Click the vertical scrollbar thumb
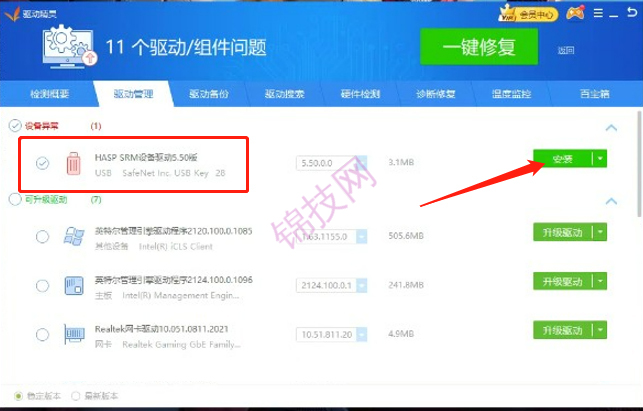This screenshot has width=643, height=411. coord(640,164)
